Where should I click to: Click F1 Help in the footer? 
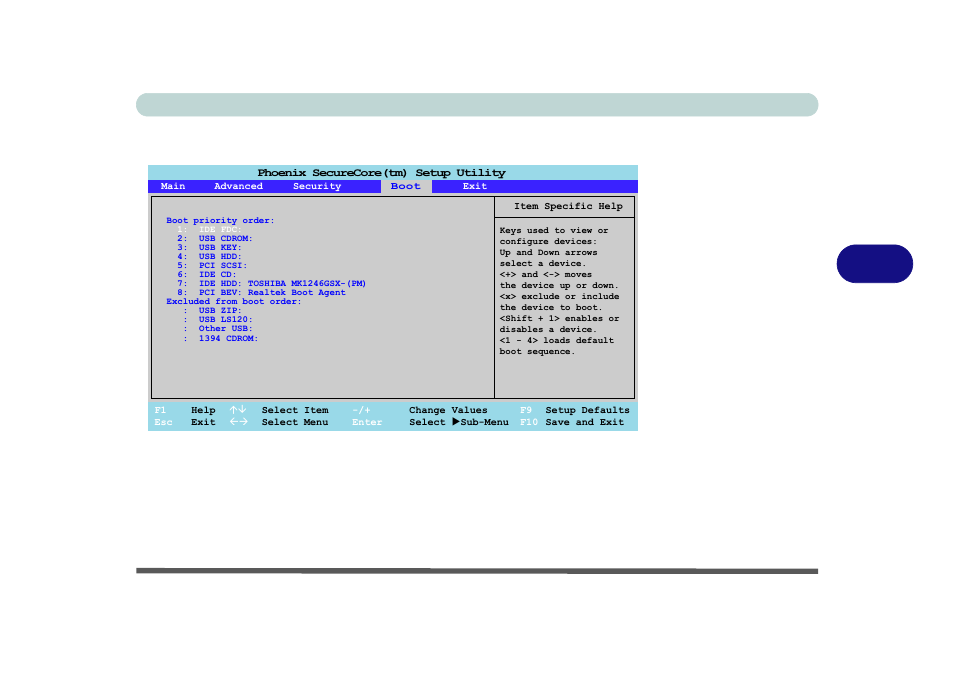point(185,410)
